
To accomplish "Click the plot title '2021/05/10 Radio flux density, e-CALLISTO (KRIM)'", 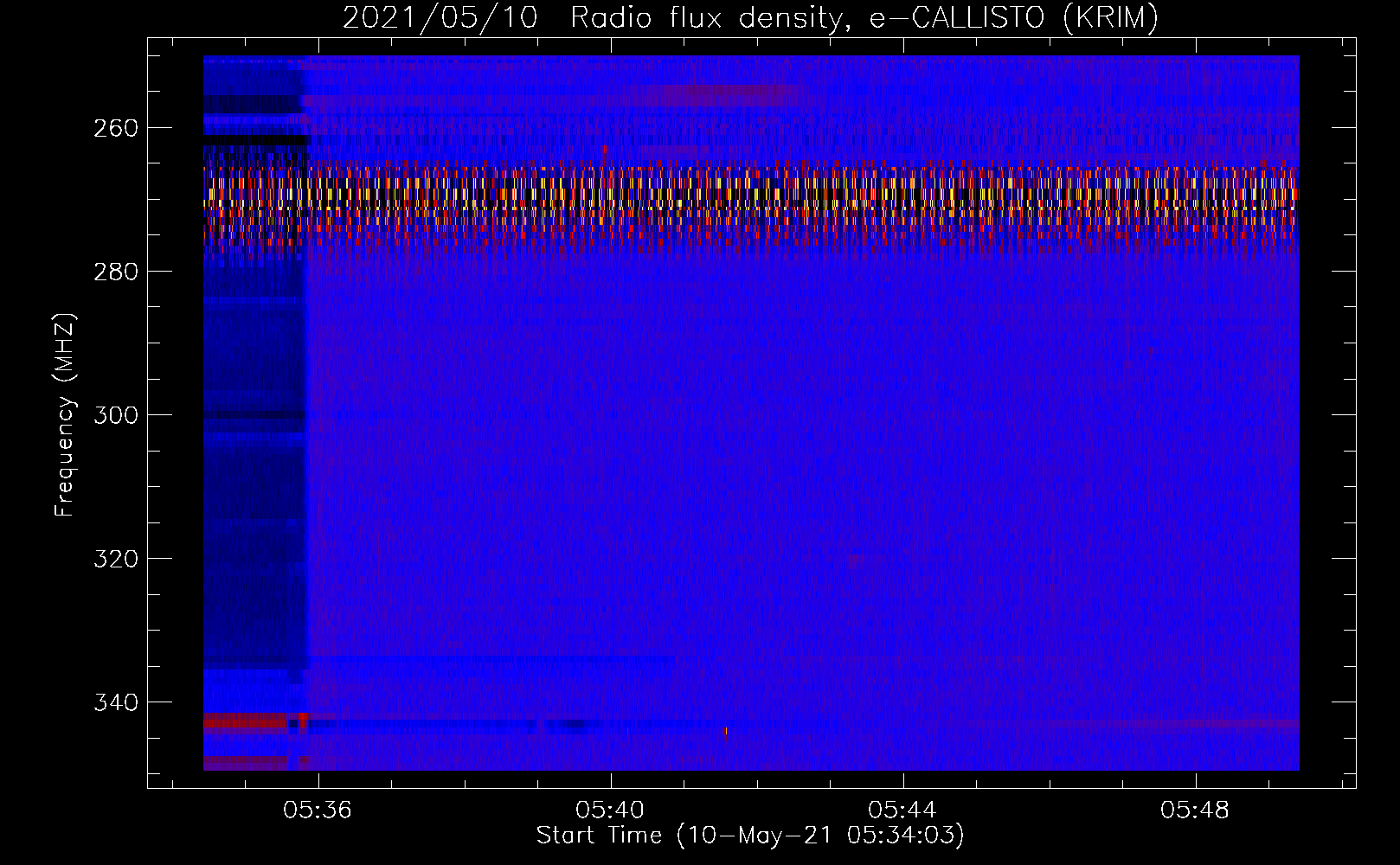I will coord(750,17).
